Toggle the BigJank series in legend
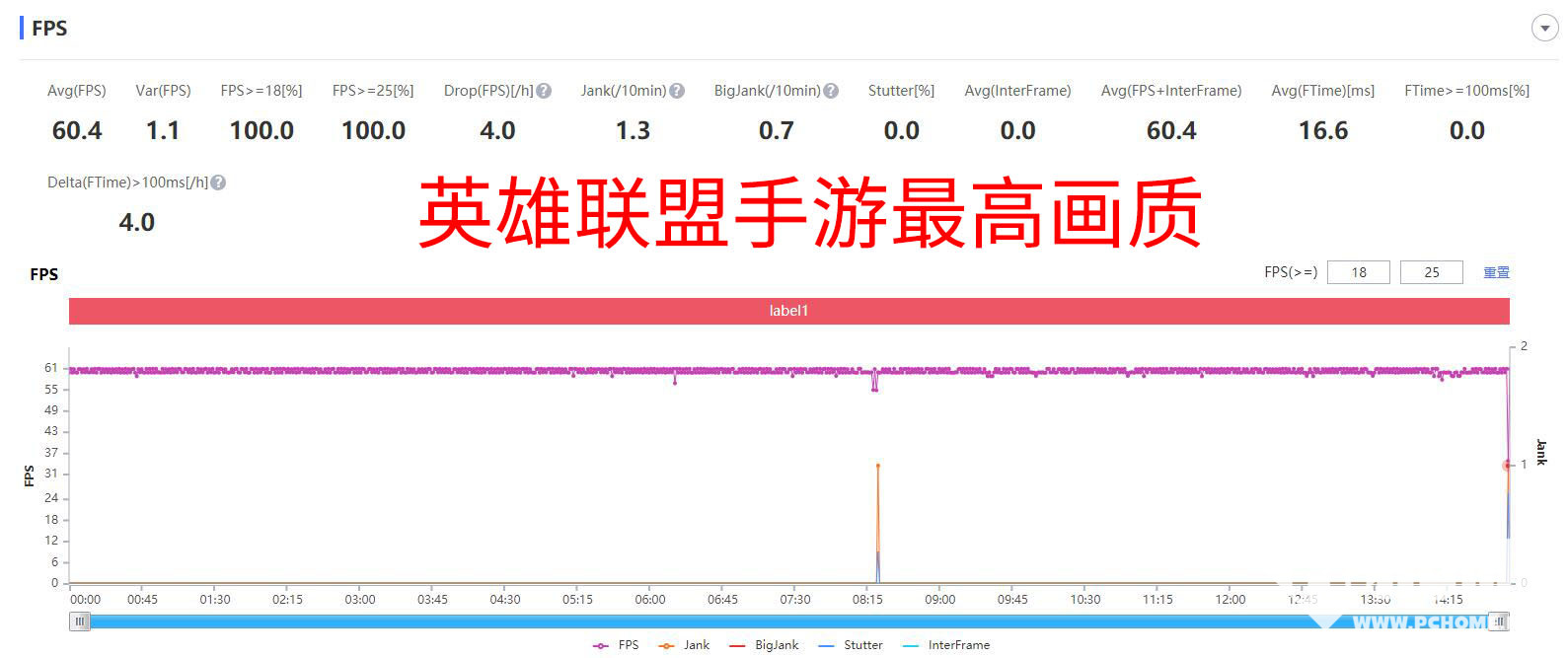The height and width of the screenshot is (658, 1568). pos(764,645)
